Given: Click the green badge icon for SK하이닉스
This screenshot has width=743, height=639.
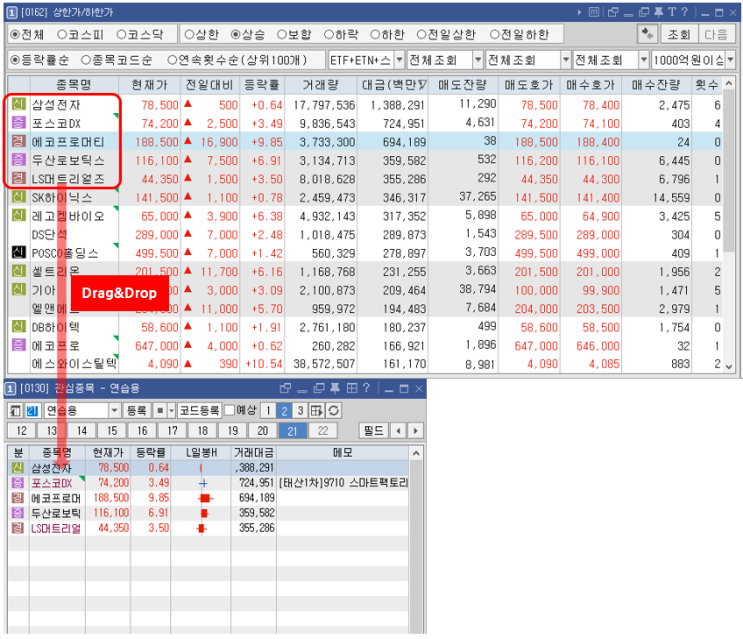Looking at the screenshot, I should (x=18, y=197).
